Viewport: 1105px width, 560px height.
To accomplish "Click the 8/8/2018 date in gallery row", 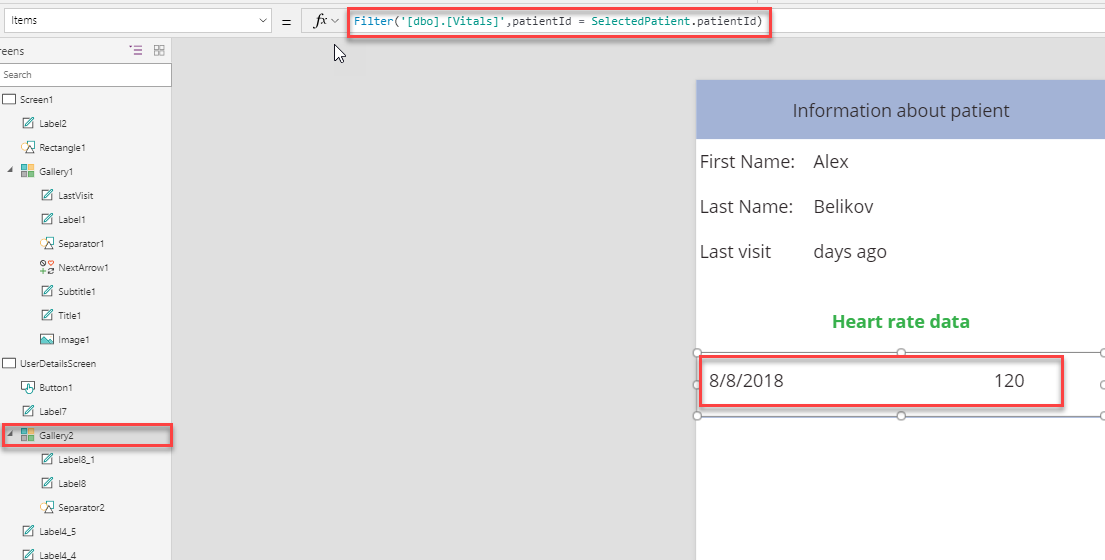I will (746, 381).
